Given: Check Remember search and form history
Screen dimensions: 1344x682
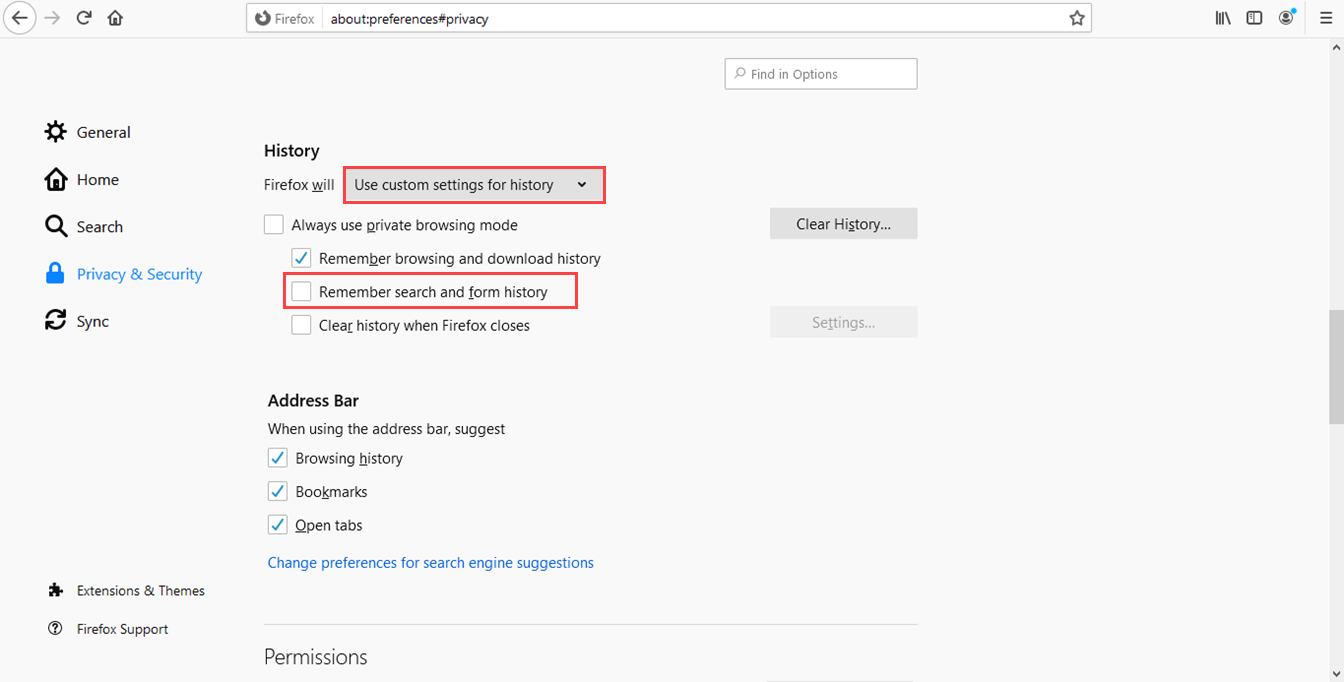Looking at the screenshot, I should 301,292.
